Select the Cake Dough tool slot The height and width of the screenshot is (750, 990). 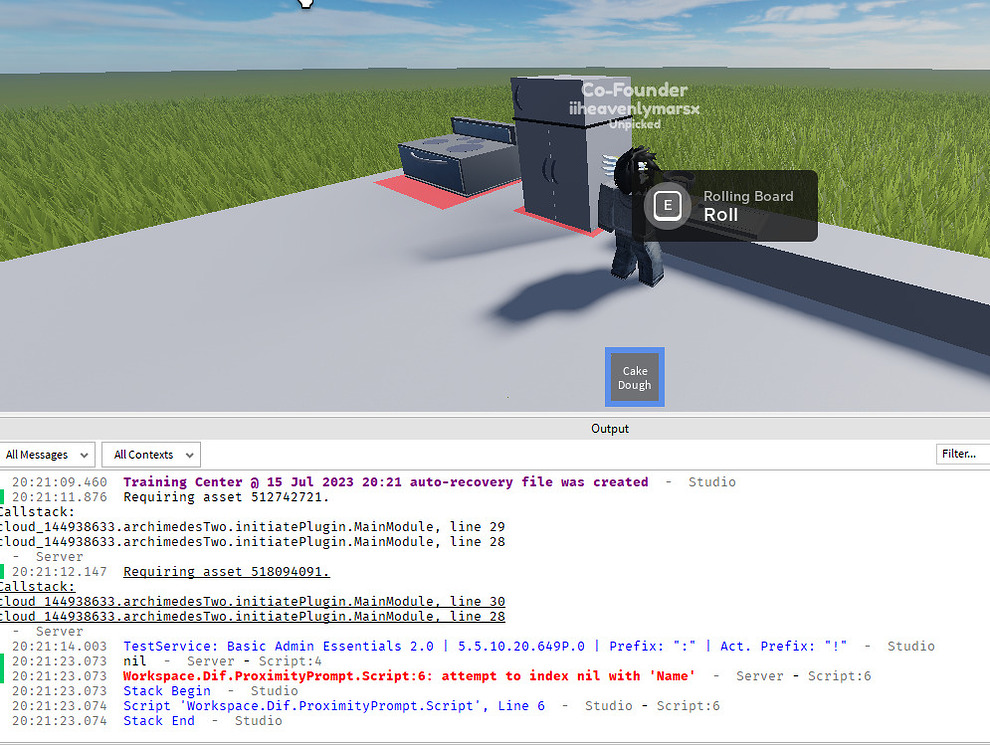[634, 377]
